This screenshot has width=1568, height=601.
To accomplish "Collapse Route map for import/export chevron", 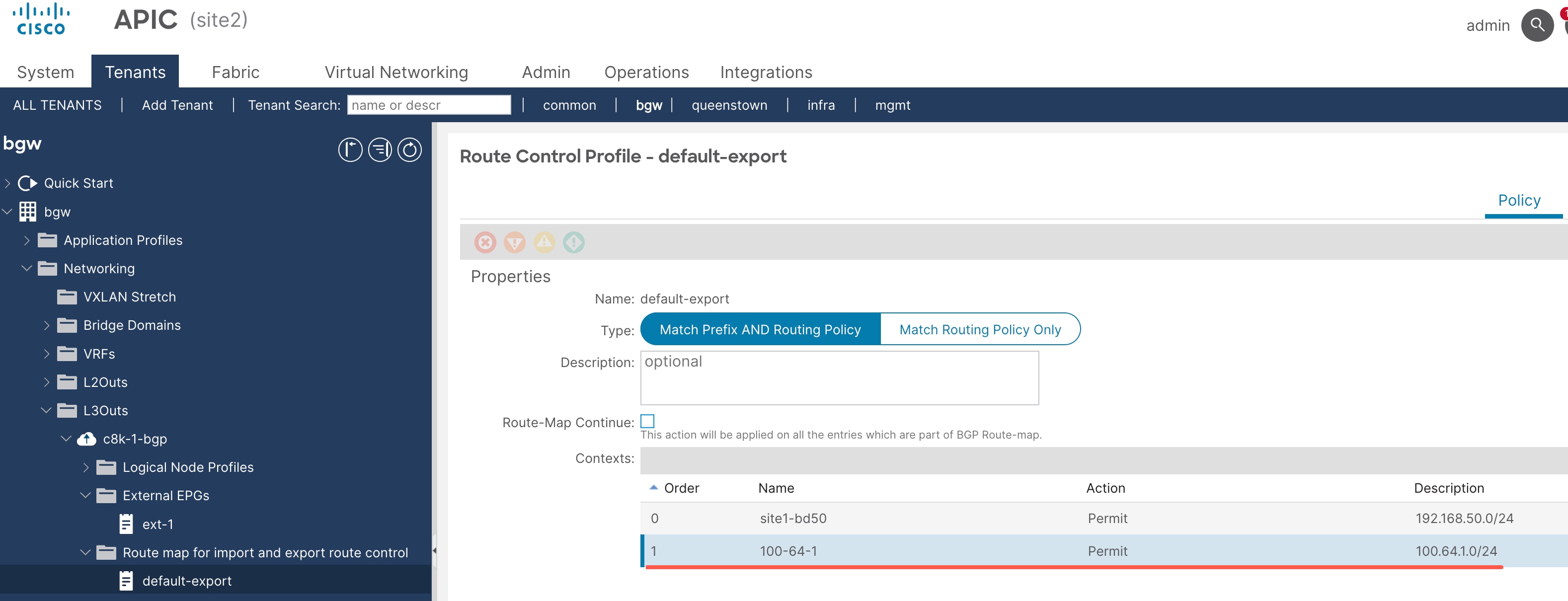I will tap(85, 552).
